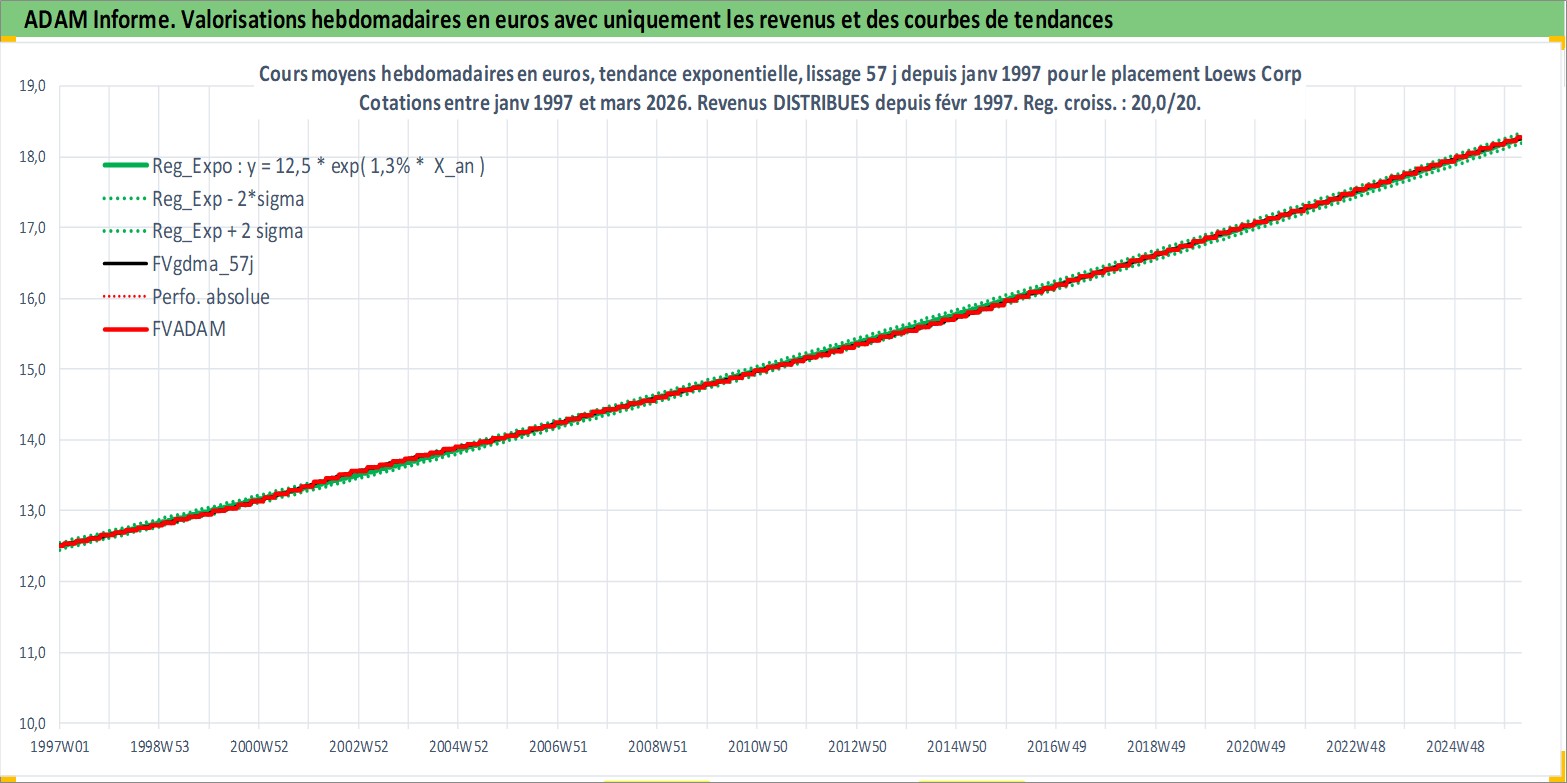Click the x-axis label '2022W48'
This screenshot has width=1567, height=783.
pos(1355,746)
